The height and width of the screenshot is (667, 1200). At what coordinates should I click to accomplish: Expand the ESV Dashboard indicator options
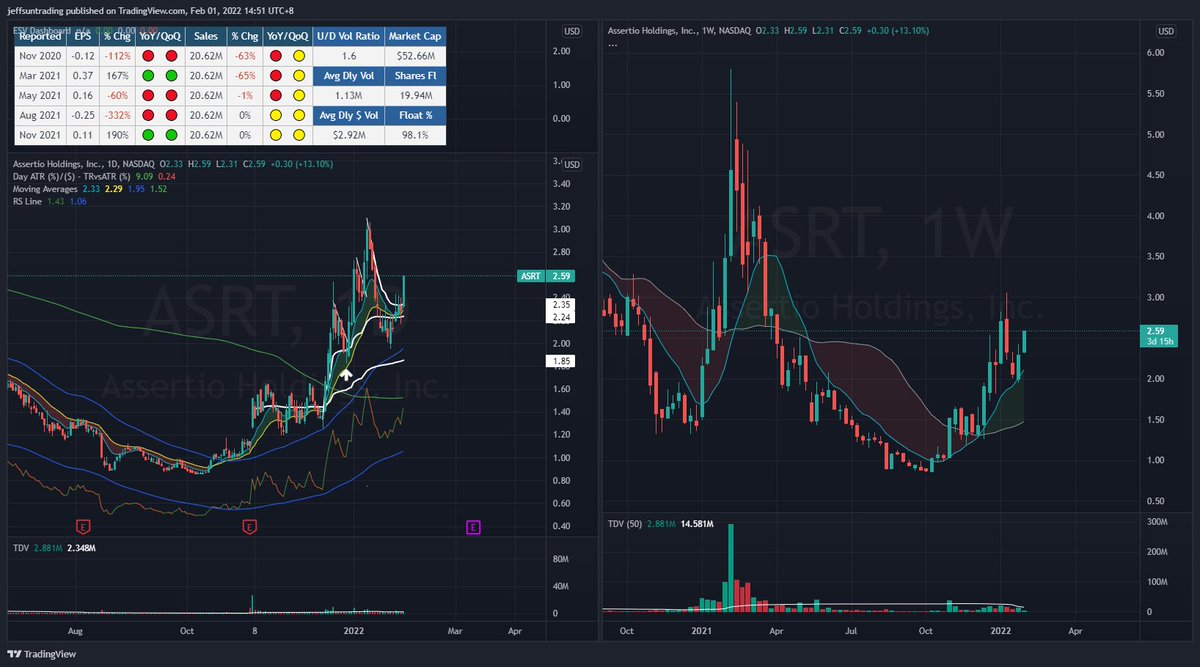42,31
